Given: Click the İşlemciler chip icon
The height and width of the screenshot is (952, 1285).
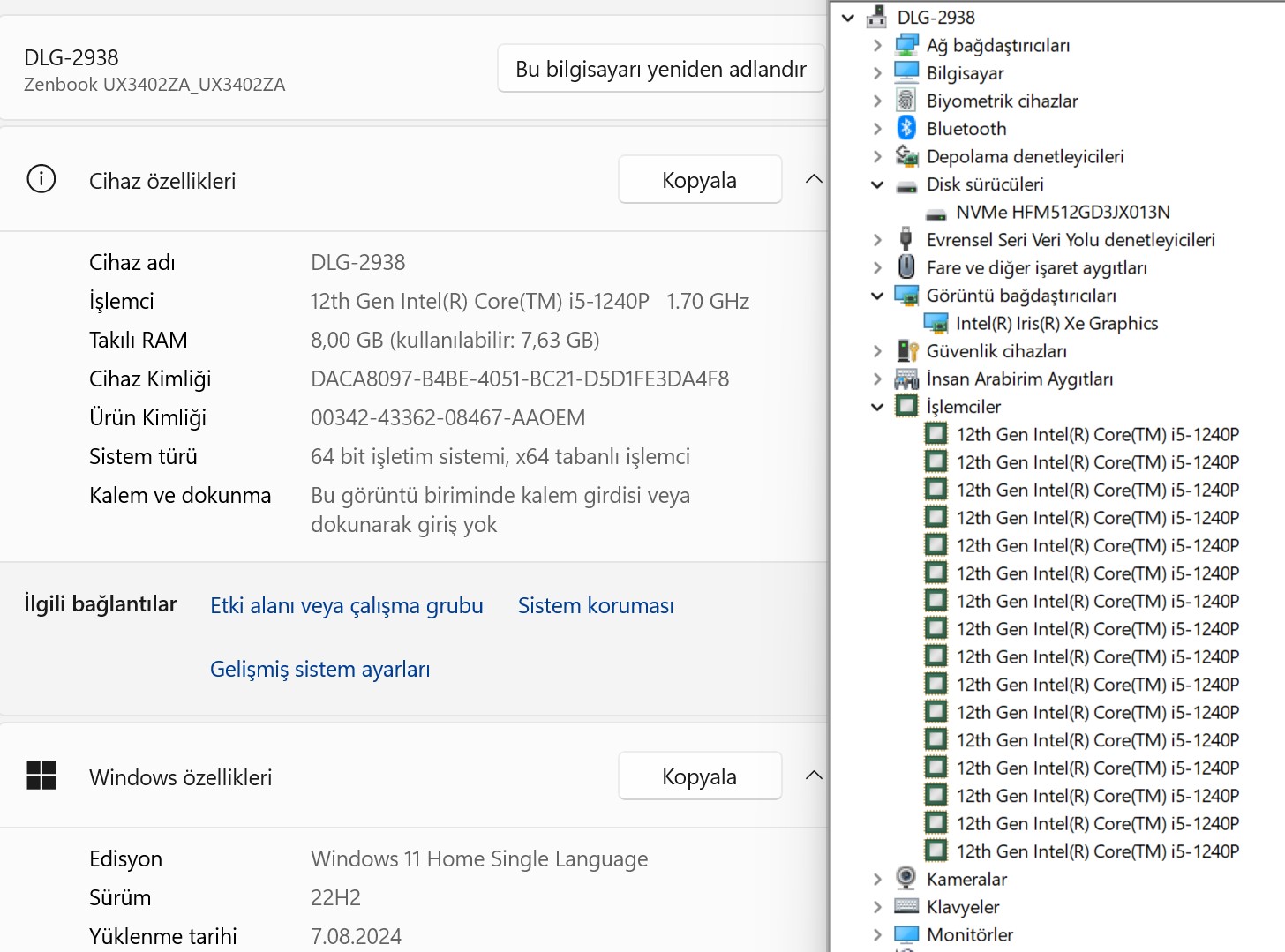Looking at the screenshot, I should [906, 406].
